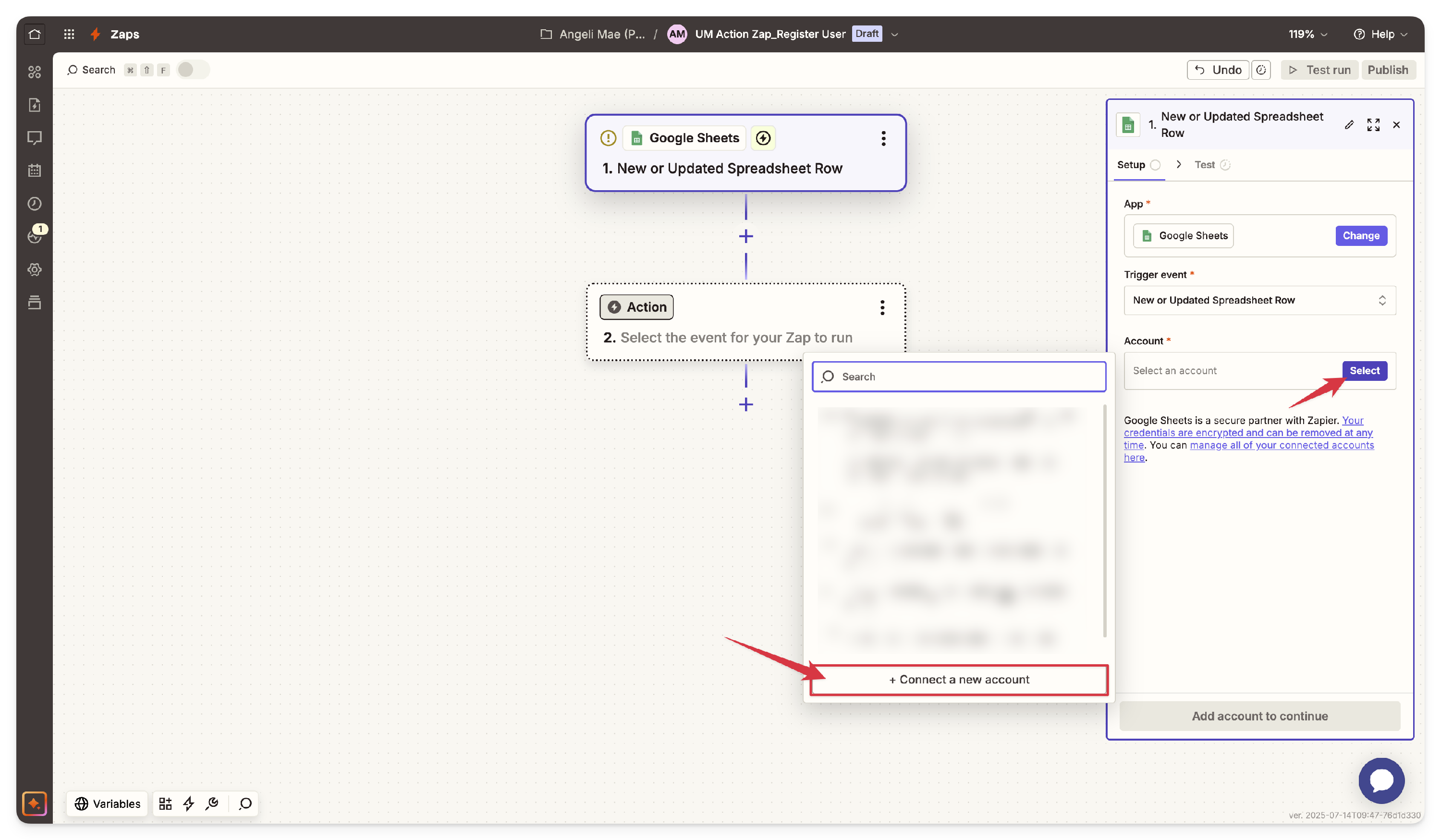Open the sidebar apps icon
The width and height of the screenshot is (1441, 840).
(34, 72)
